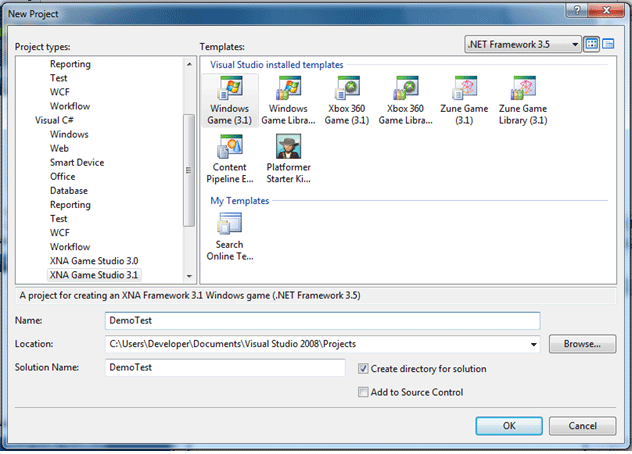Screen dimensions: 632x454
Task: Select Reporting under Visual C#
Action: 70,205
